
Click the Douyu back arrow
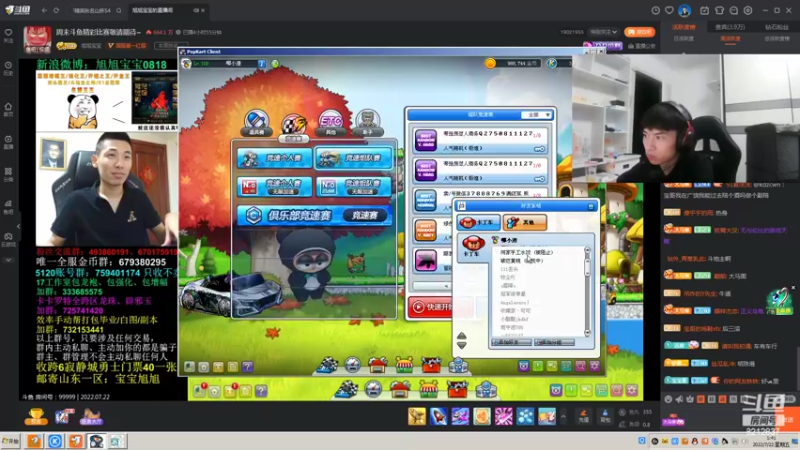(44, 10)
